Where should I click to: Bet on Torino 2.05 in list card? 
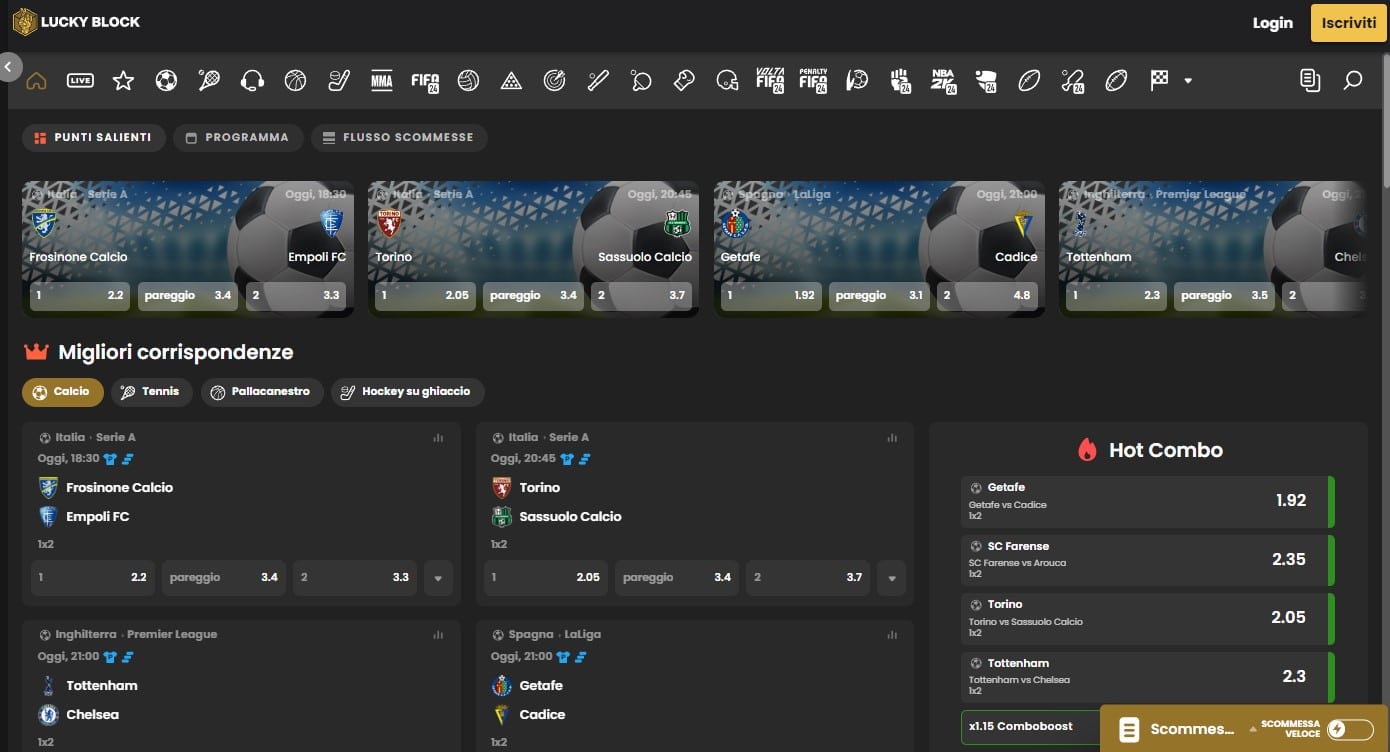coord(546,578)
